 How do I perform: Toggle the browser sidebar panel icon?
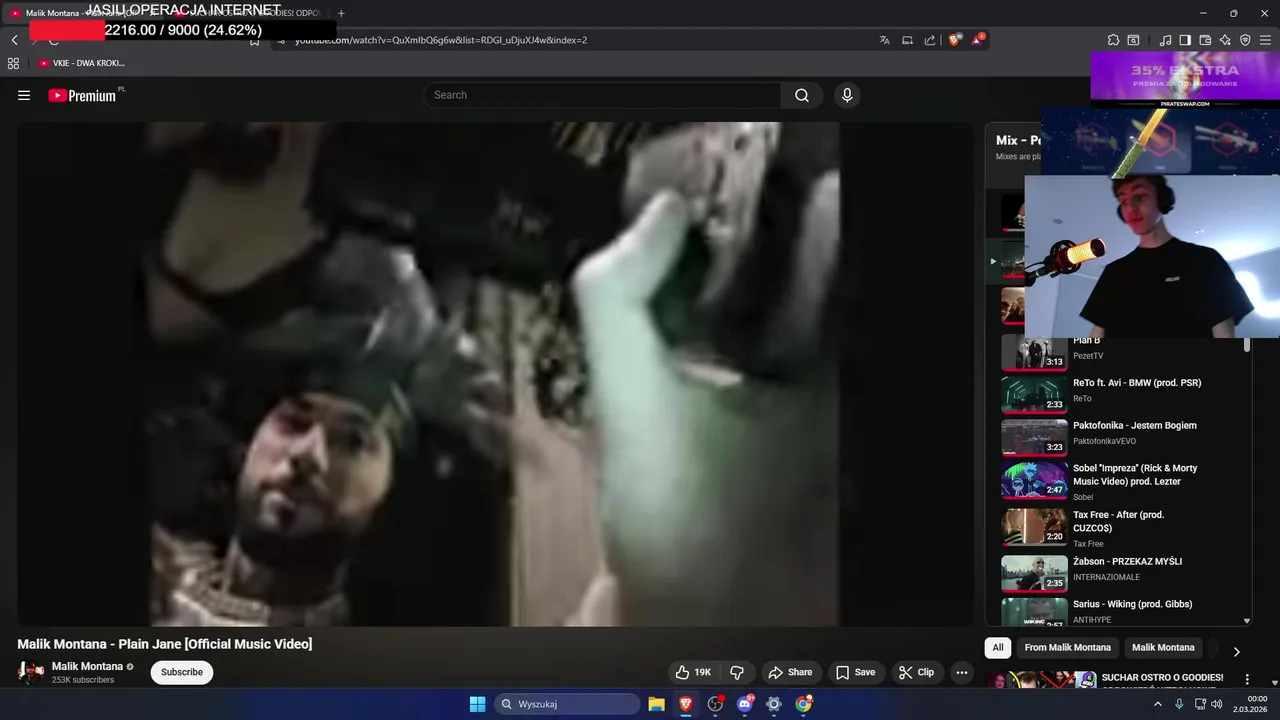1185,40
